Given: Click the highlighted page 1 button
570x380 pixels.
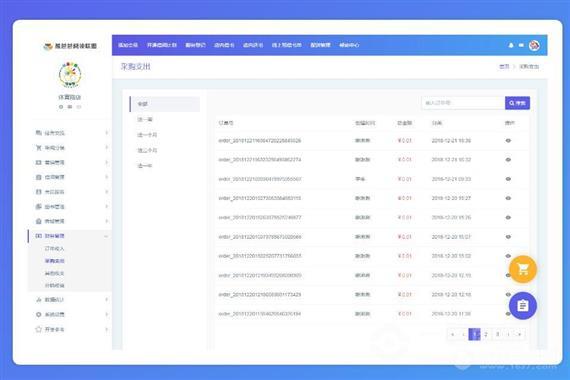Looking at the screenshot, I should (x=474, y=334).
